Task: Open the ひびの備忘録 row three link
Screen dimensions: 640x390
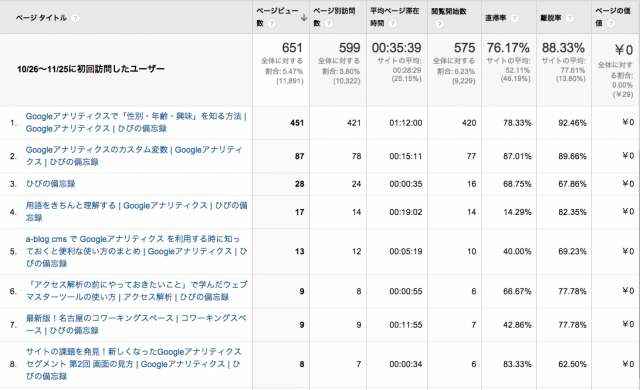Action: coord(51,184)
